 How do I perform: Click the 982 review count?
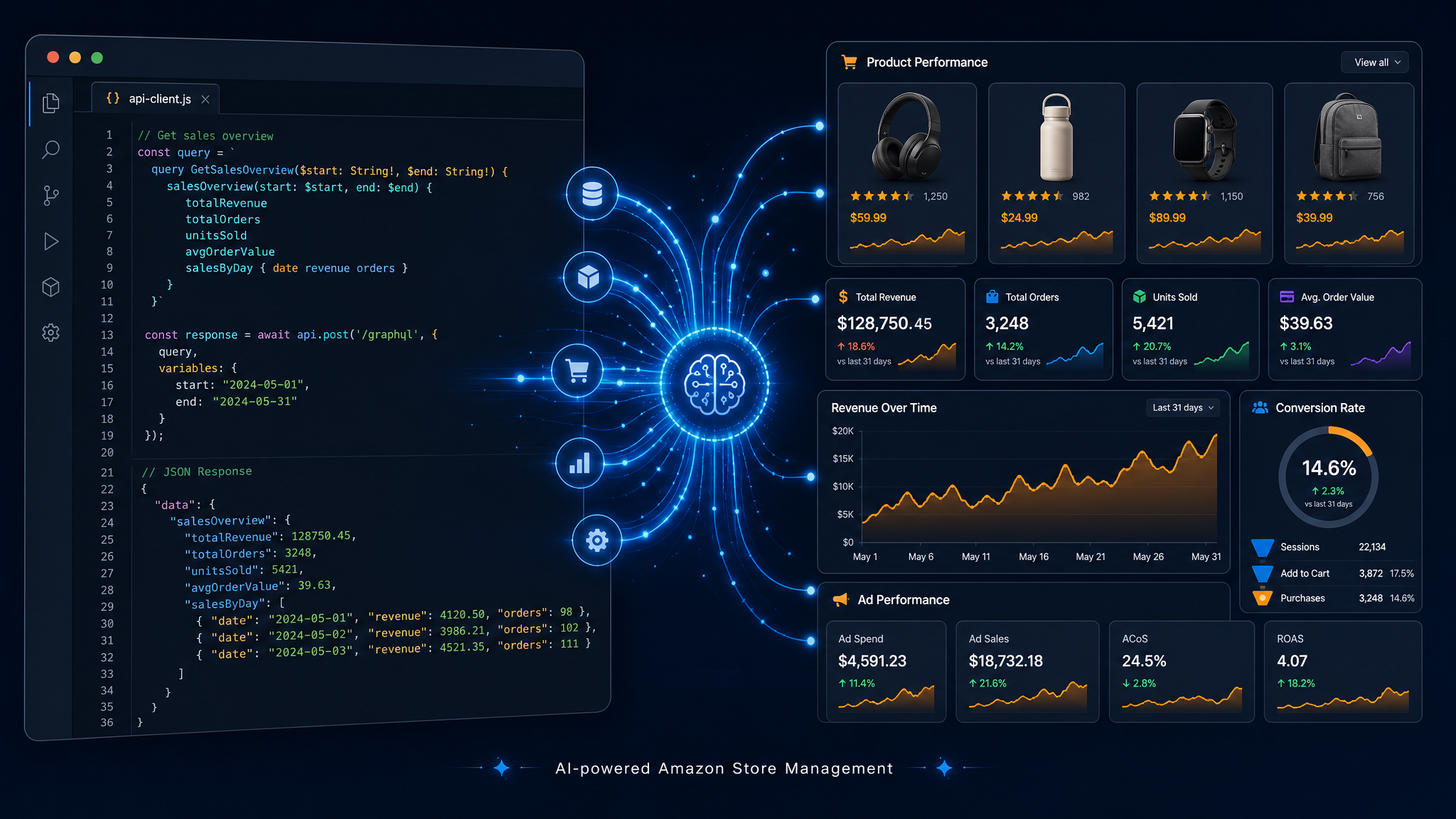(x=1081, y=196)
